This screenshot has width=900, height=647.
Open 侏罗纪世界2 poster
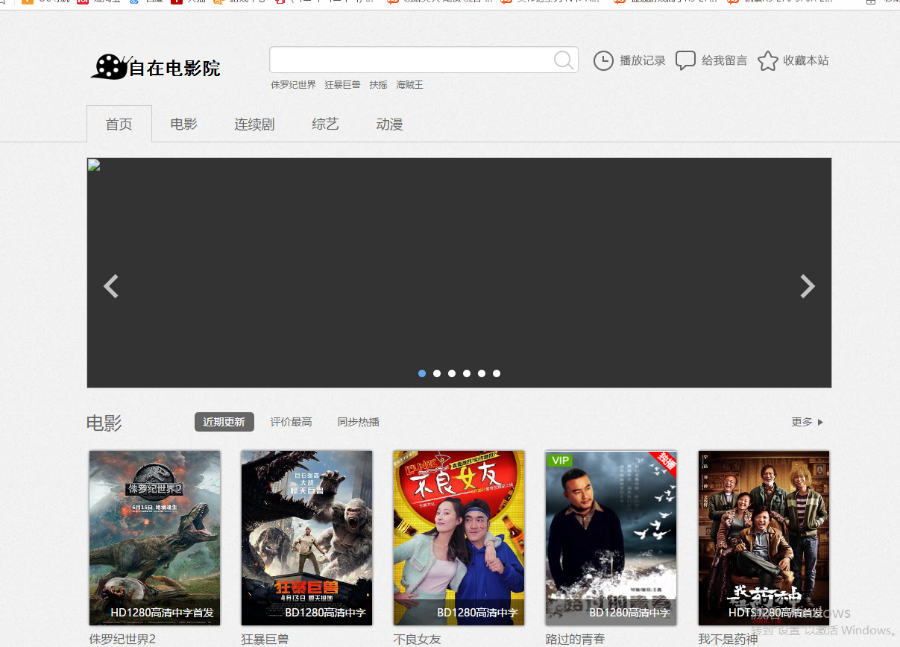point(154,538)
